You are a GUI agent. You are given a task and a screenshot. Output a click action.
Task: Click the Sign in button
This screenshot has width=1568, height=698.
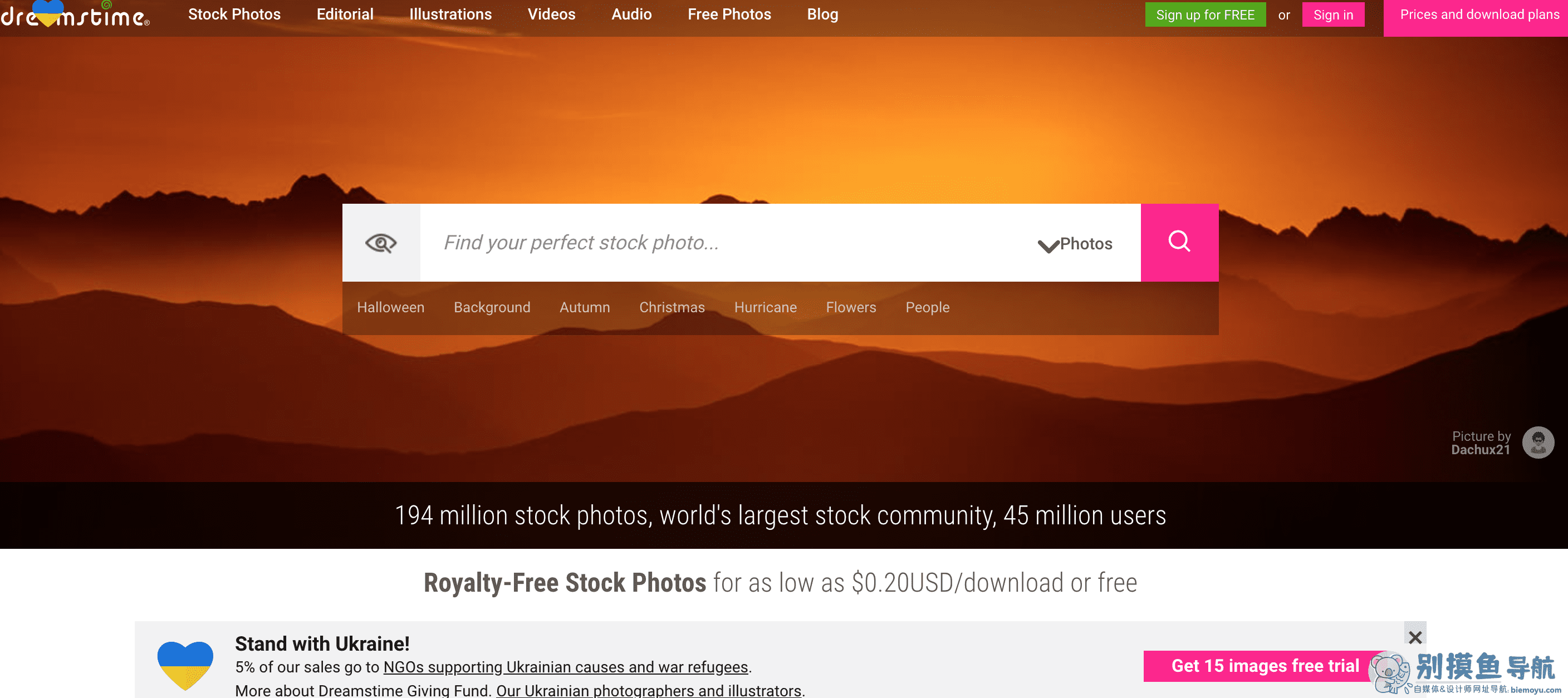[1333, 14]
